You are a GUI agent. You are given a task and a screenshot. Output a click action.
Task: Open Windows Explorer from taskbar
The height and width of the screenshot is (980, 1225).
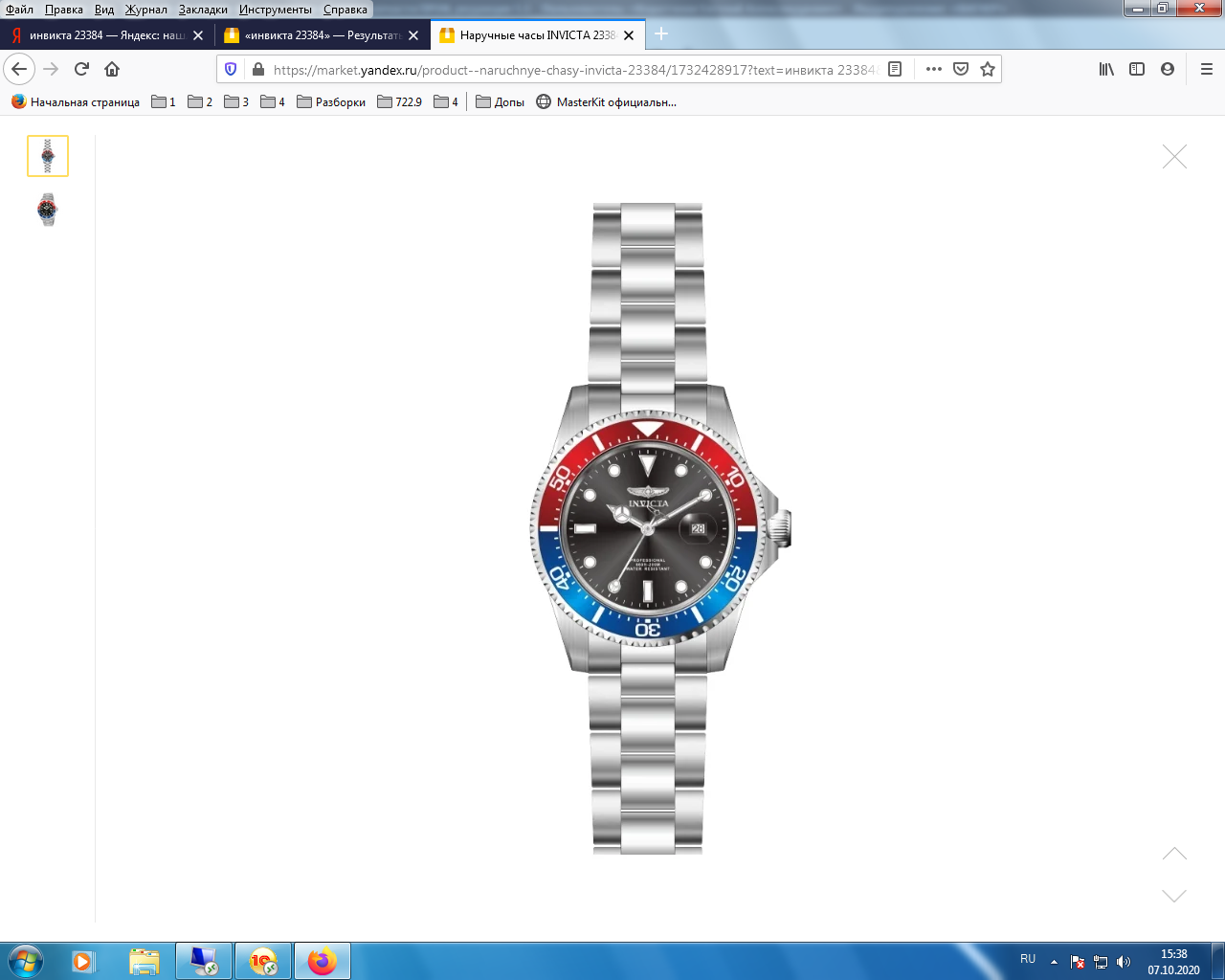click(x=145, y=961)
